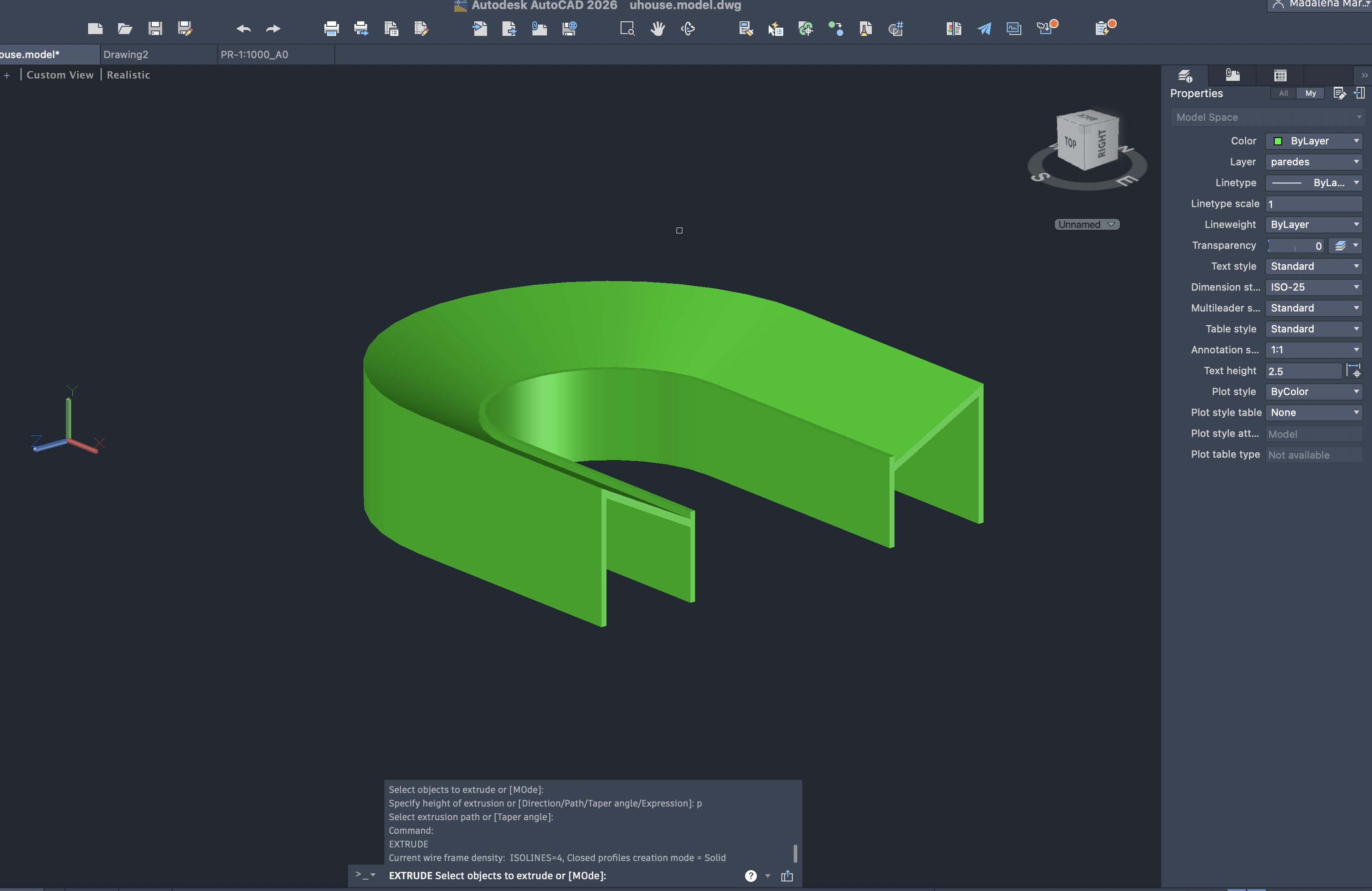Click the blue paper-plane send icon
The height and width of the screenshot is (891, 1372).
tap(984, 28)
